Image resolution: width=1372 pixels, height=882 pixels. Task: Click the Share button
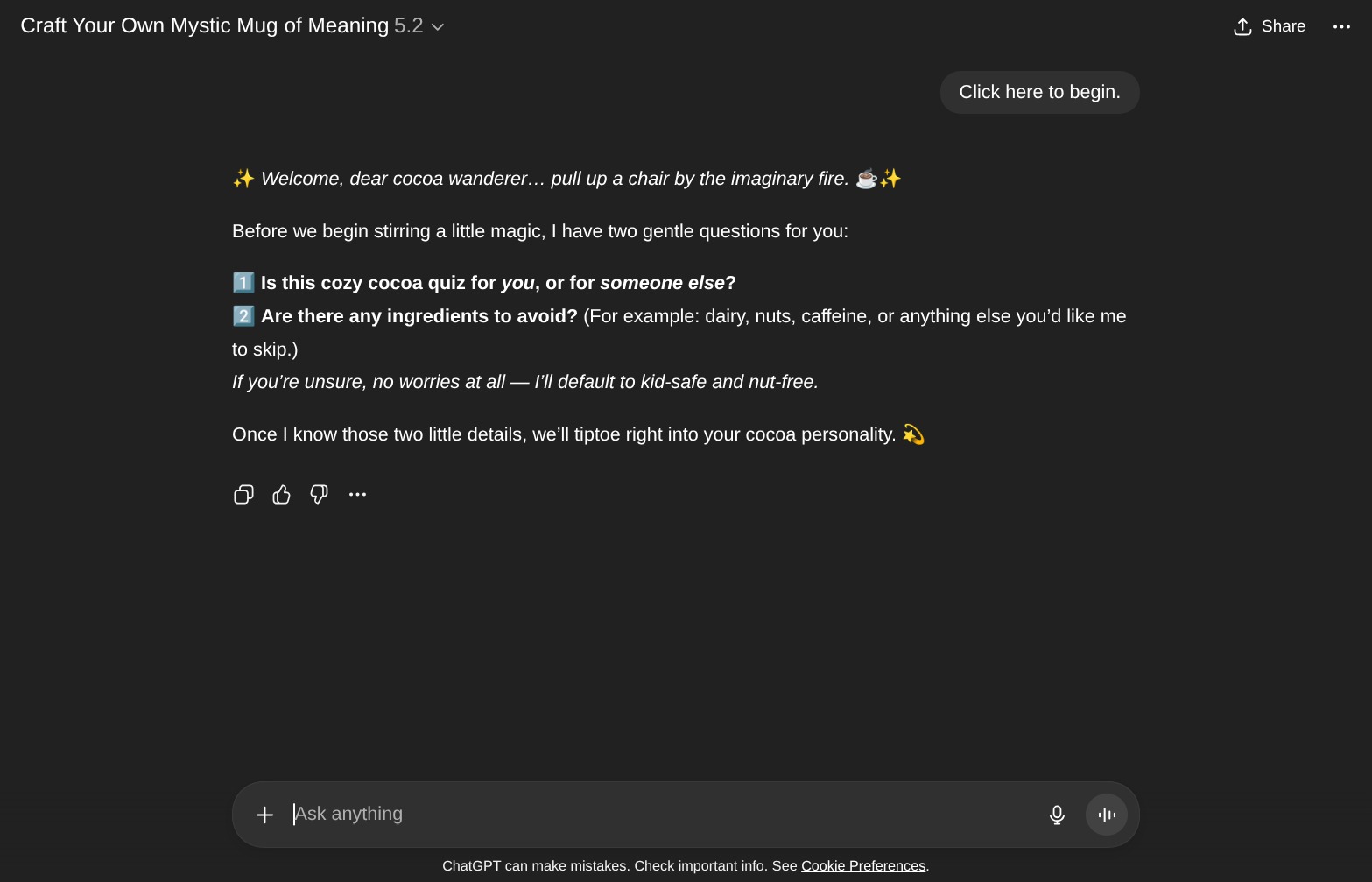coord(1270,27)
